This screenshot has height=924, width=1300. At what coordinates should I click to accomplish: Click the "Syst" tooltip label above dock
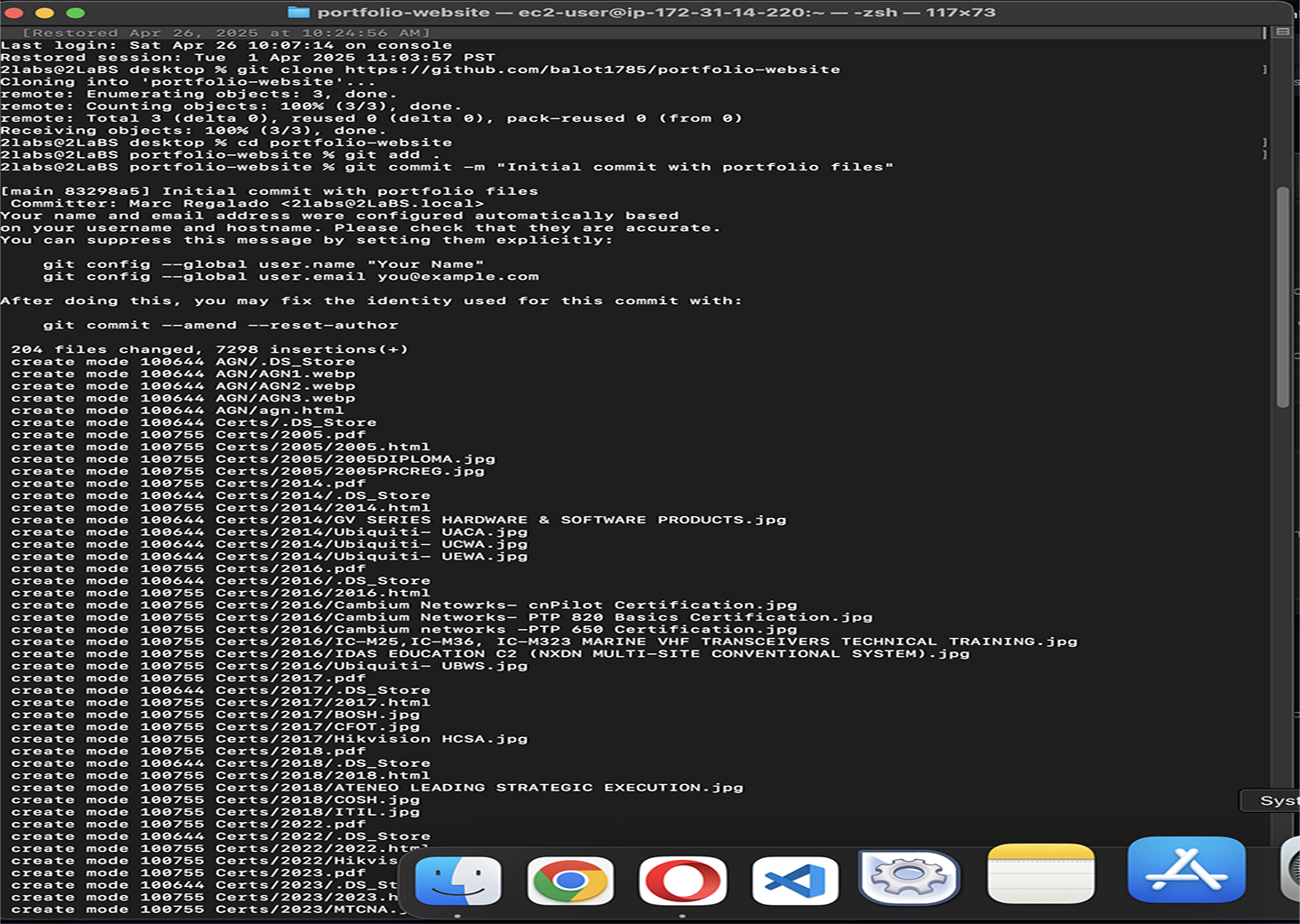[1276, 800]
